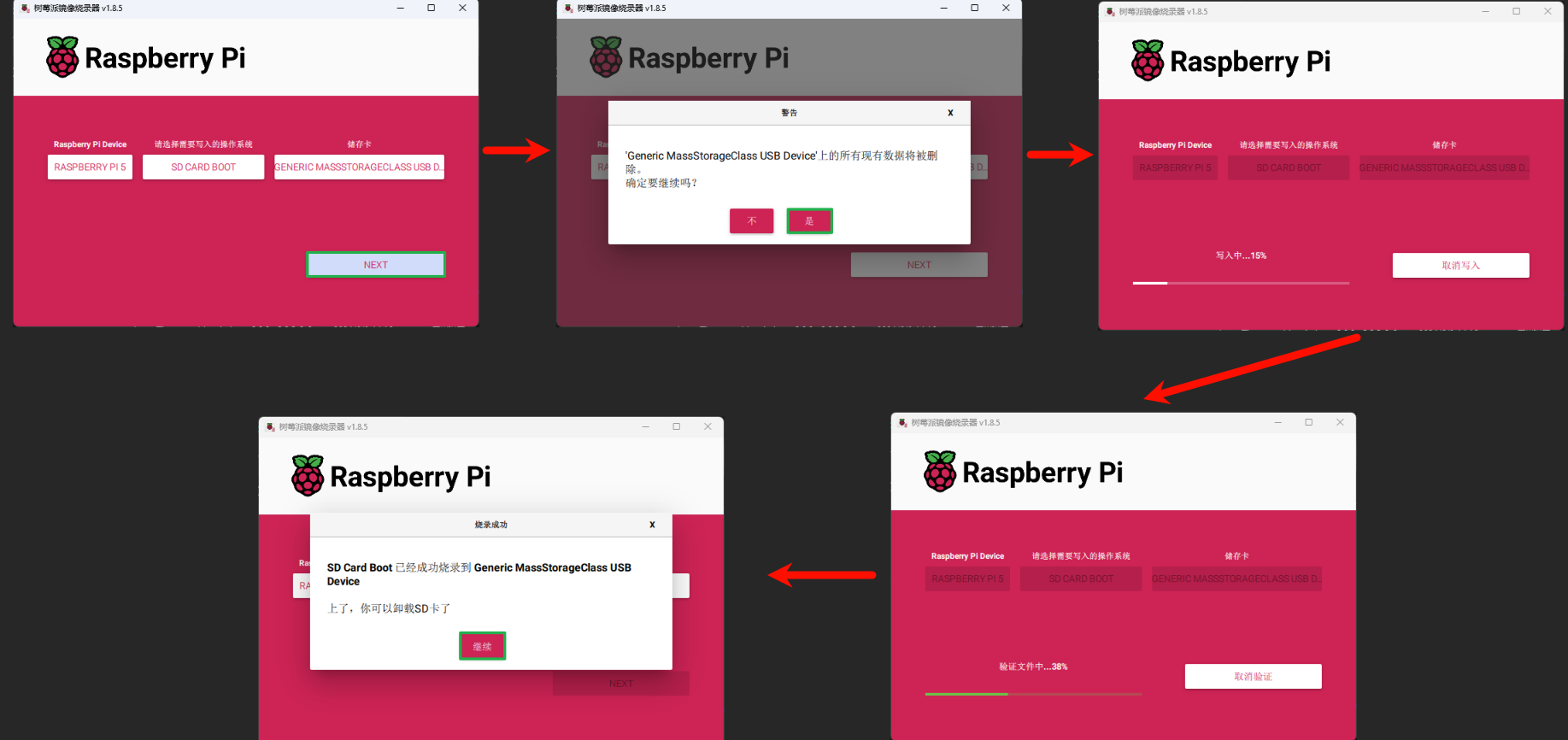Click greyed NEXT below the success dialog

(x=621, y=684)
